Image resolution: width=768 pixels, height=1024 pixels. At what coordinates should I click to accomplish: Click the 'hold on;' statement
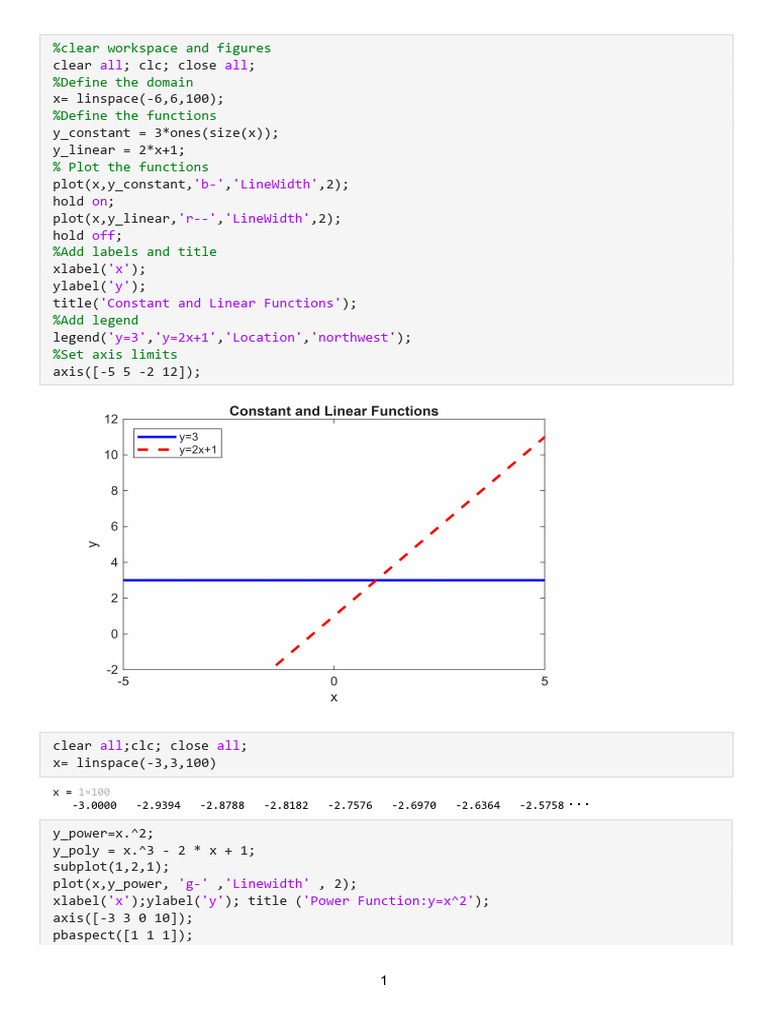(83, 201)
